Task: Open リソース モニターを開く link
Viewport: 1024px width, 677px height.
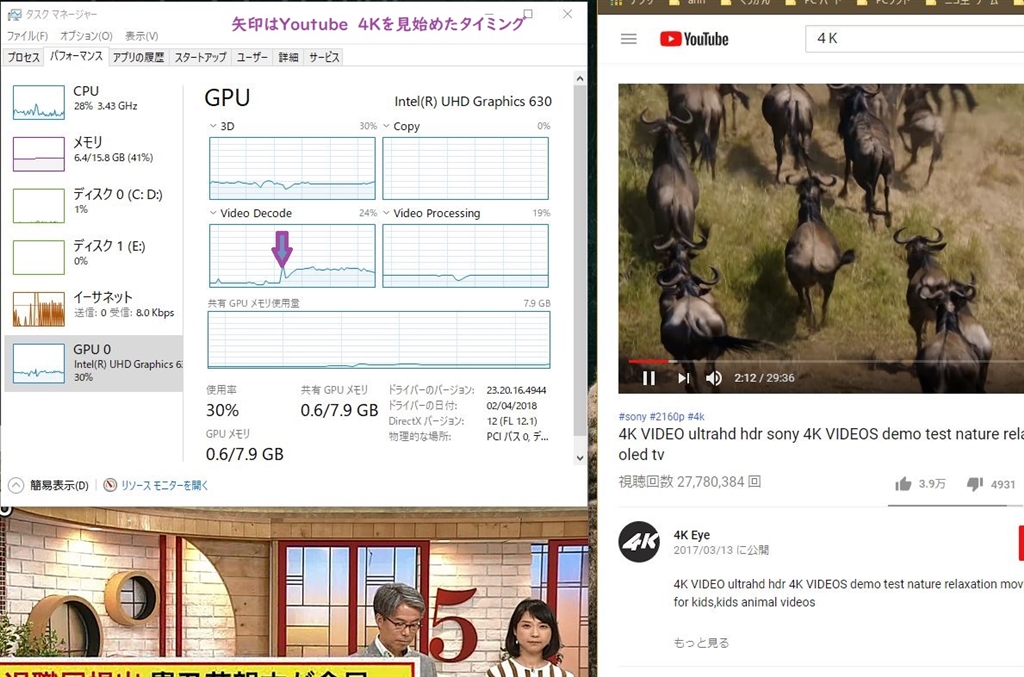Action: [x=165, y=485]
